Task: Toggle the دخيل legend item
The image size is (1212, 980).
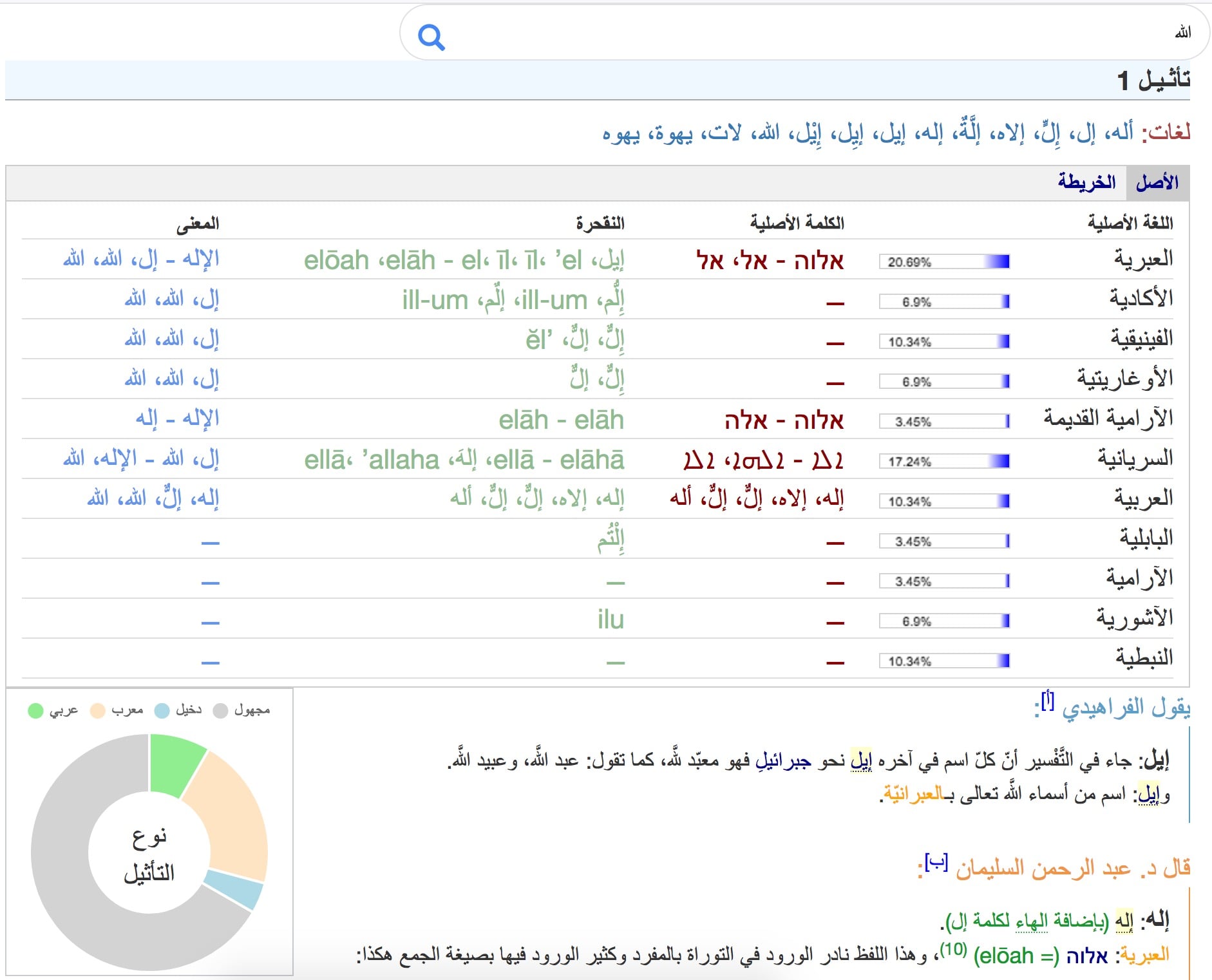Action: pos(178,711)
